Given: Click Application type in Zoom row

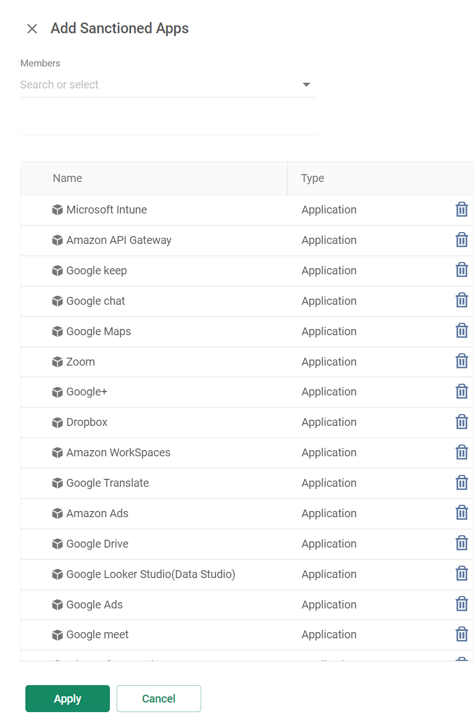Looking at the screenshot, I should [x=329, y=362].
